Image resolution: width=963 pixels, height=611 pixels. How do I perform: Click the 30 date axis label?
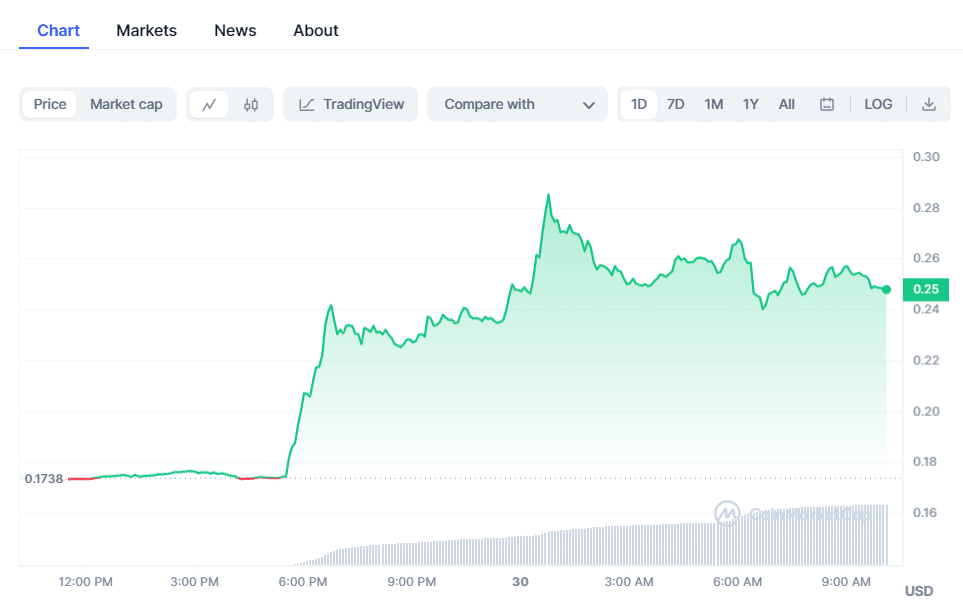coord(520,582)
